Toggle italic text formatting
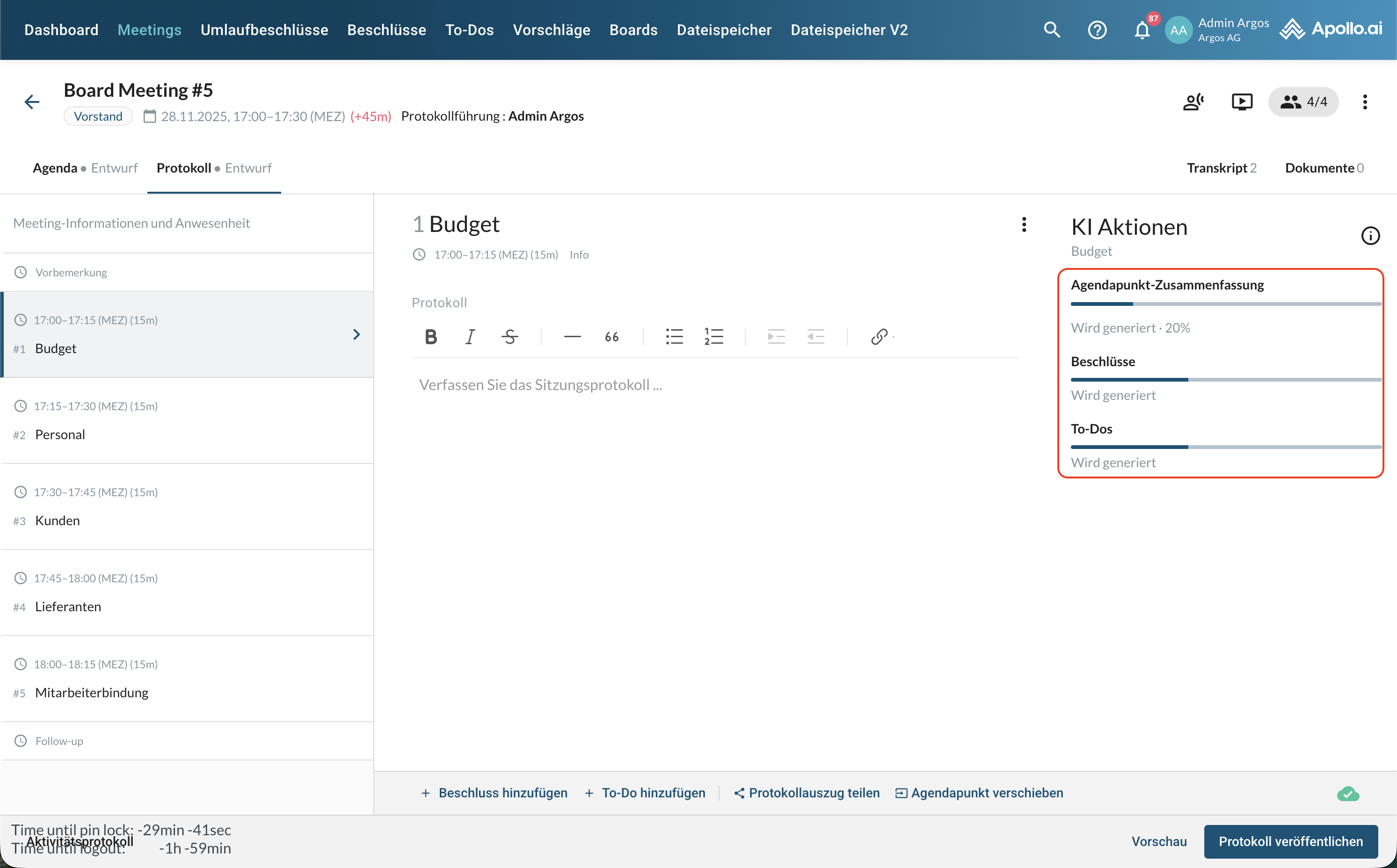 point(470,337)
